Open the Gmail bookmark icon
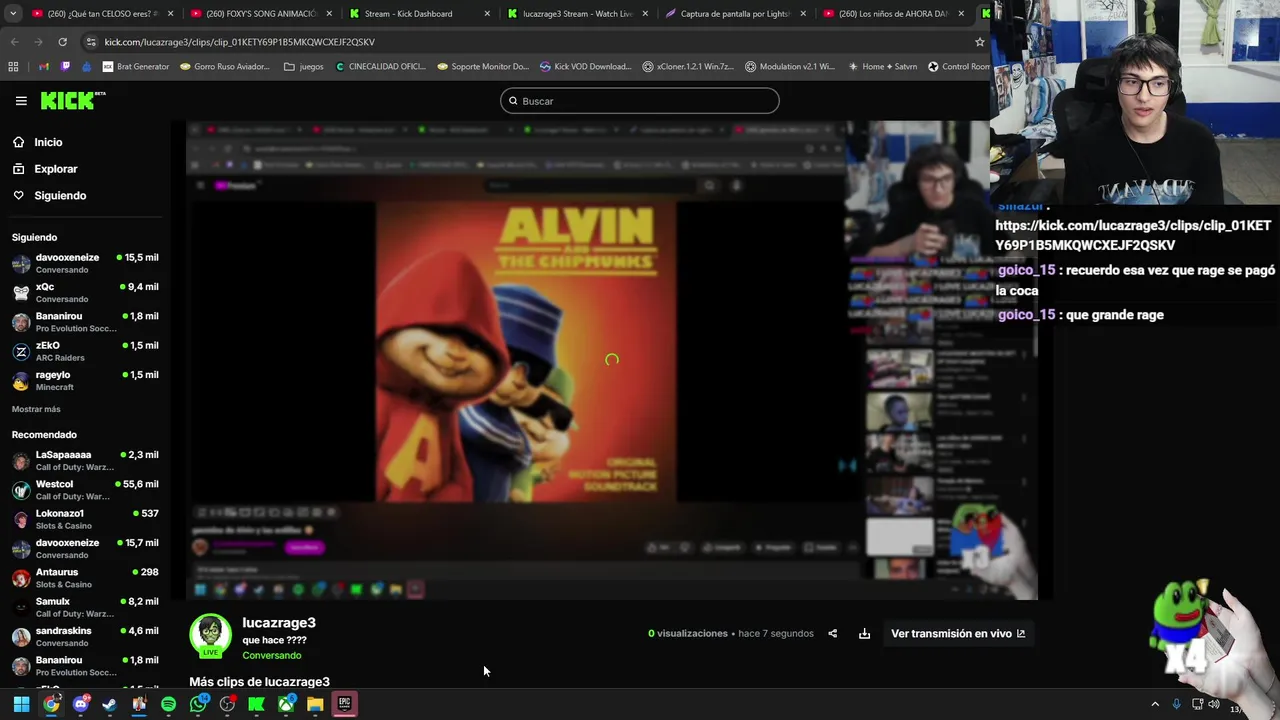The height and width of the screenshot is (720, 1280). point(44,67)
